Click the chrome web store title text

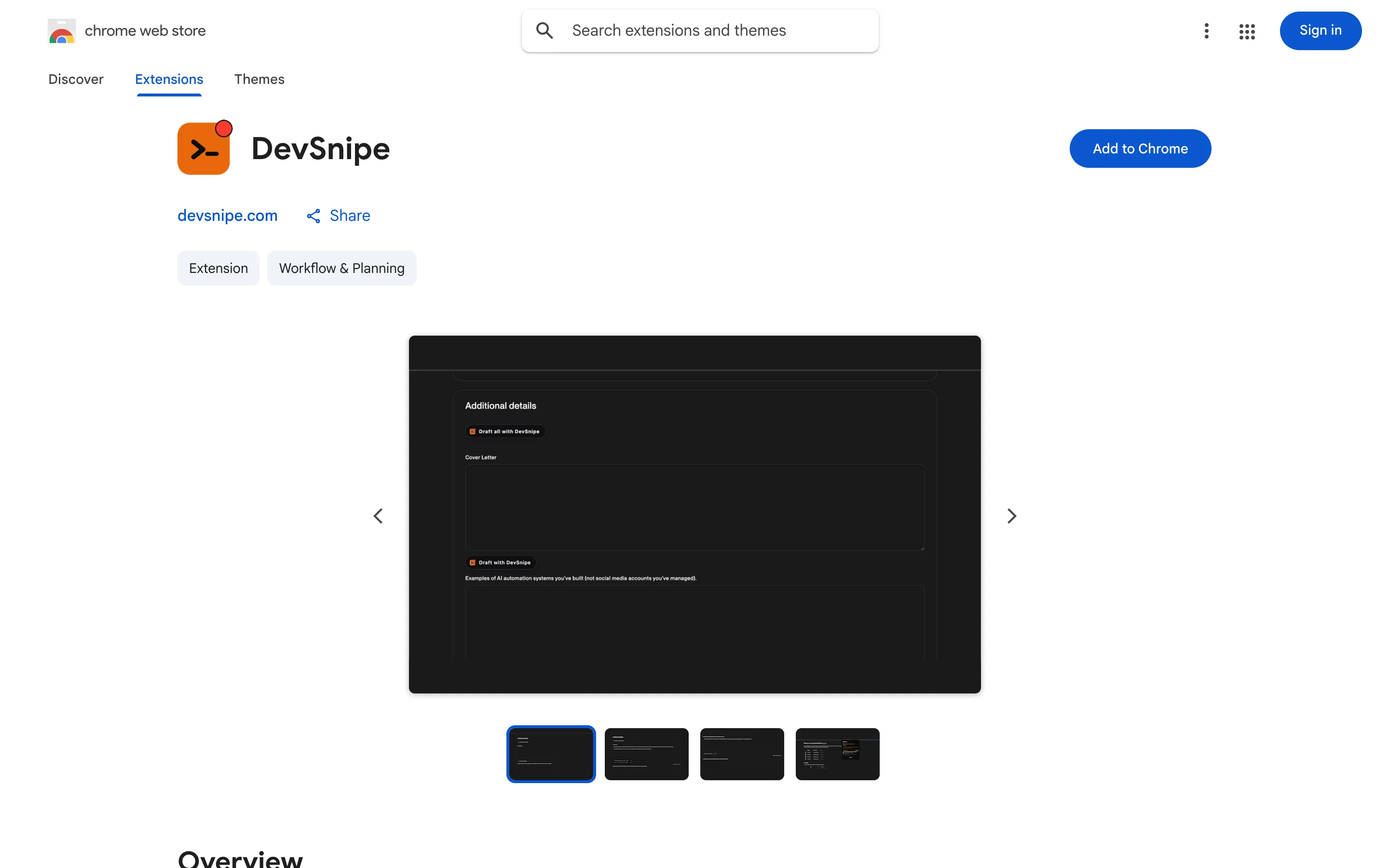click(145, 31)
